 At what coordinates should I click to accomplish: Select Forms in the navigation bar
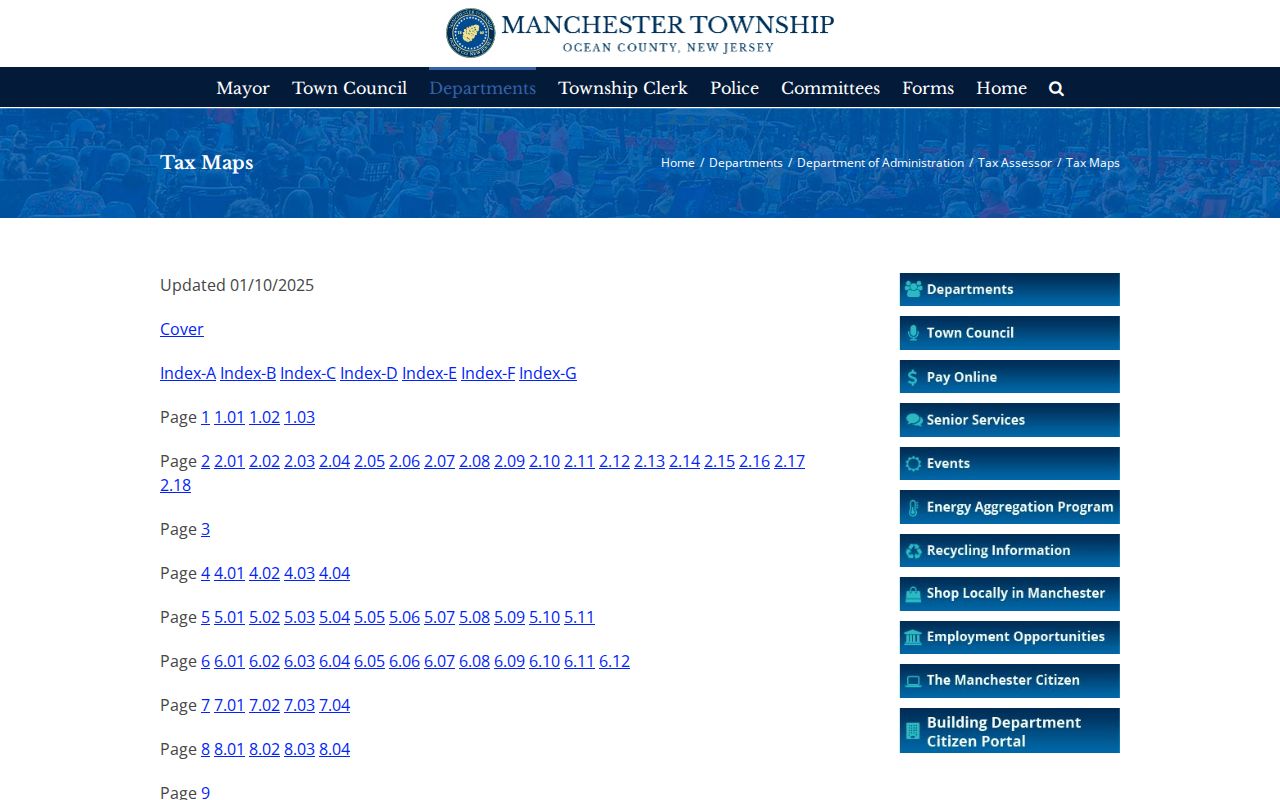(x=928, y=88)
